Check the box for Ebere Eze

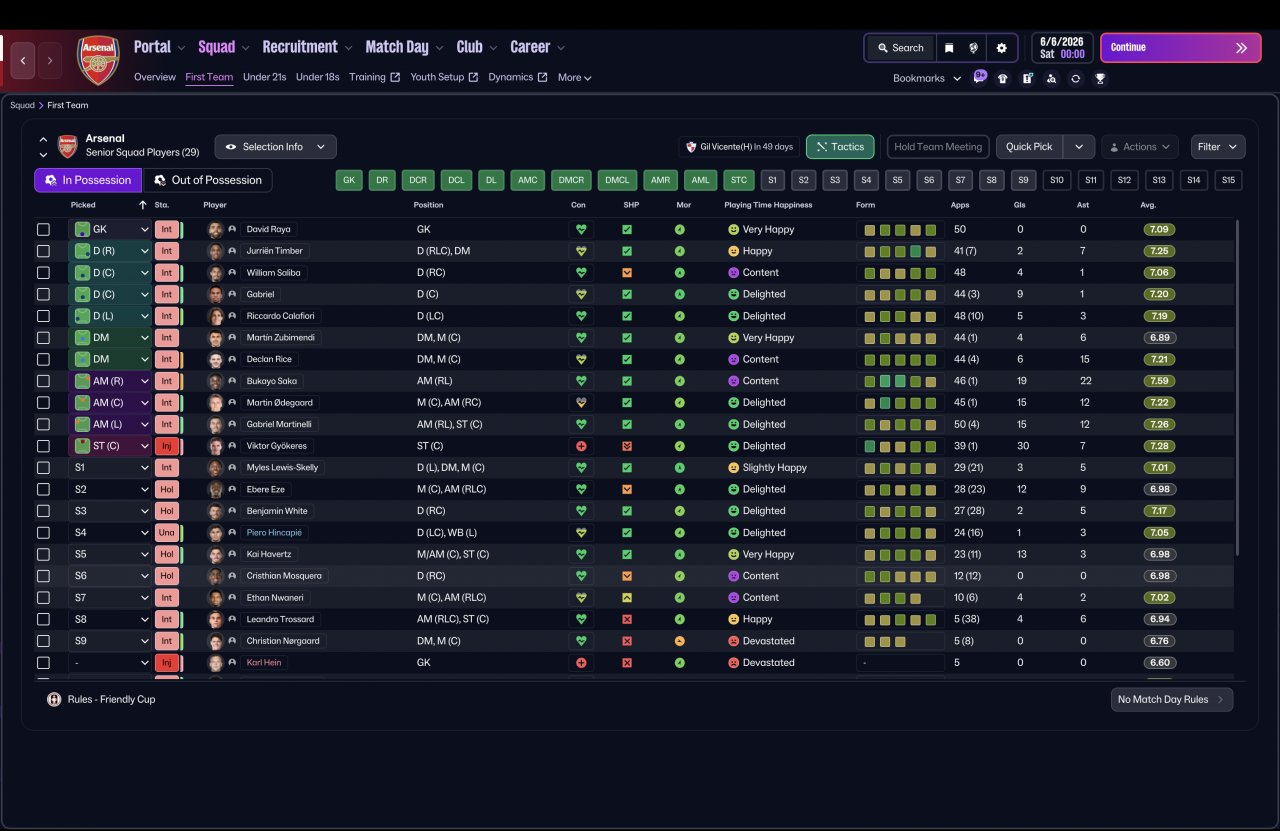point(43,489)
